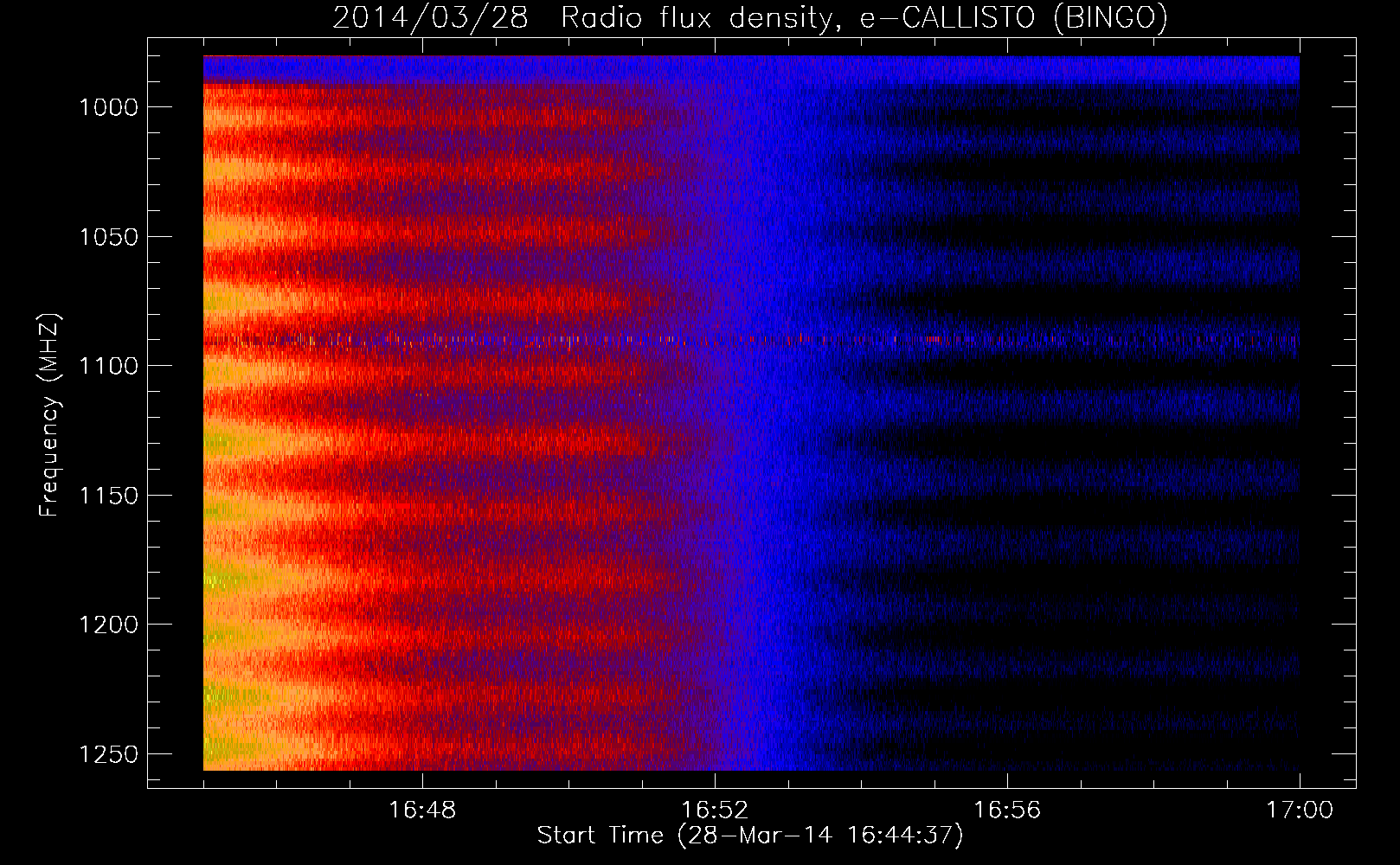Click the 1250 frequency tick label
The image size is (1400, 865).
[x=109, y=754]
